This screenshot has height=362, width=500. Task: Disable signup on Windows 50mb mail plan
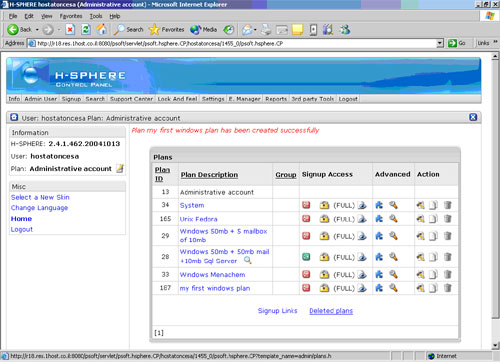coord(306,257)
